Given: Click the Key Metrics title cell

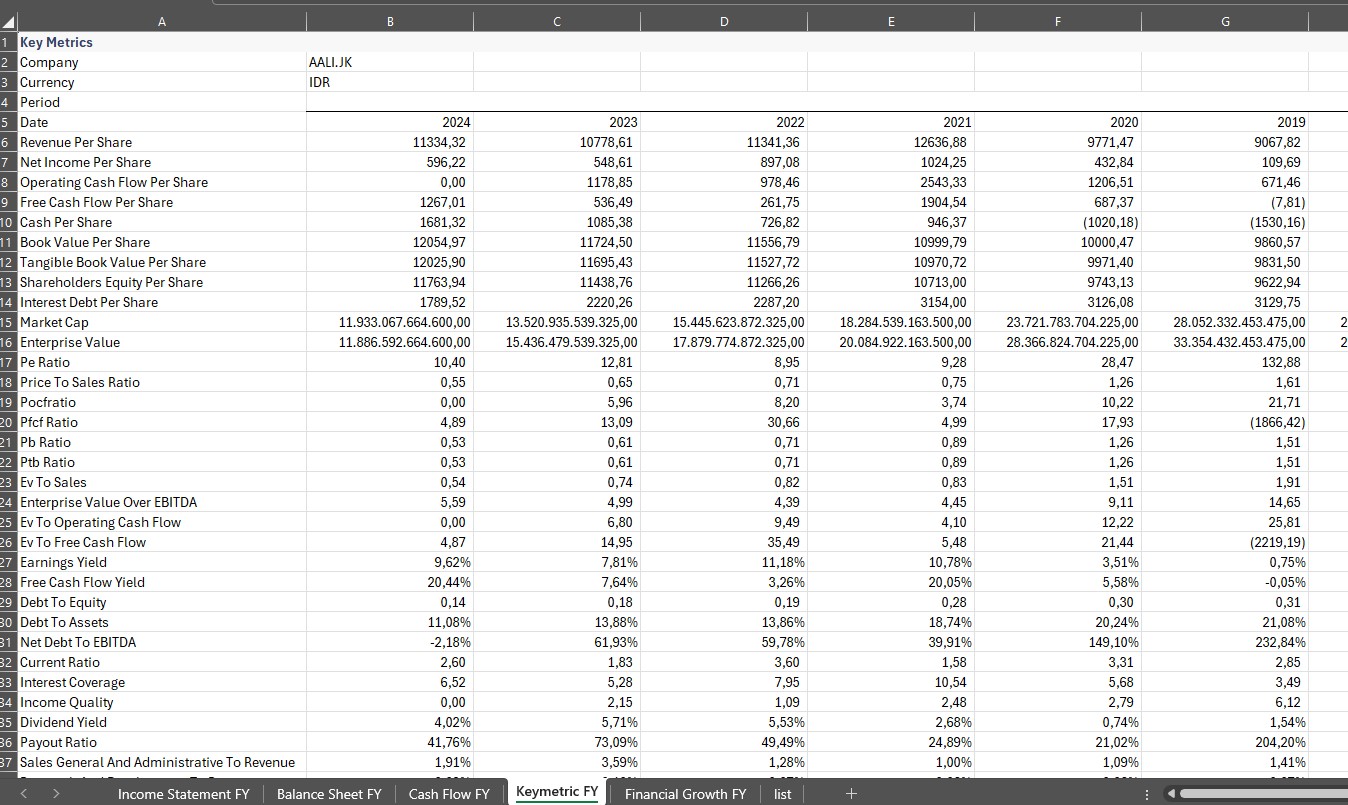Looking at the screenshot, I should [x=56, y=42].
